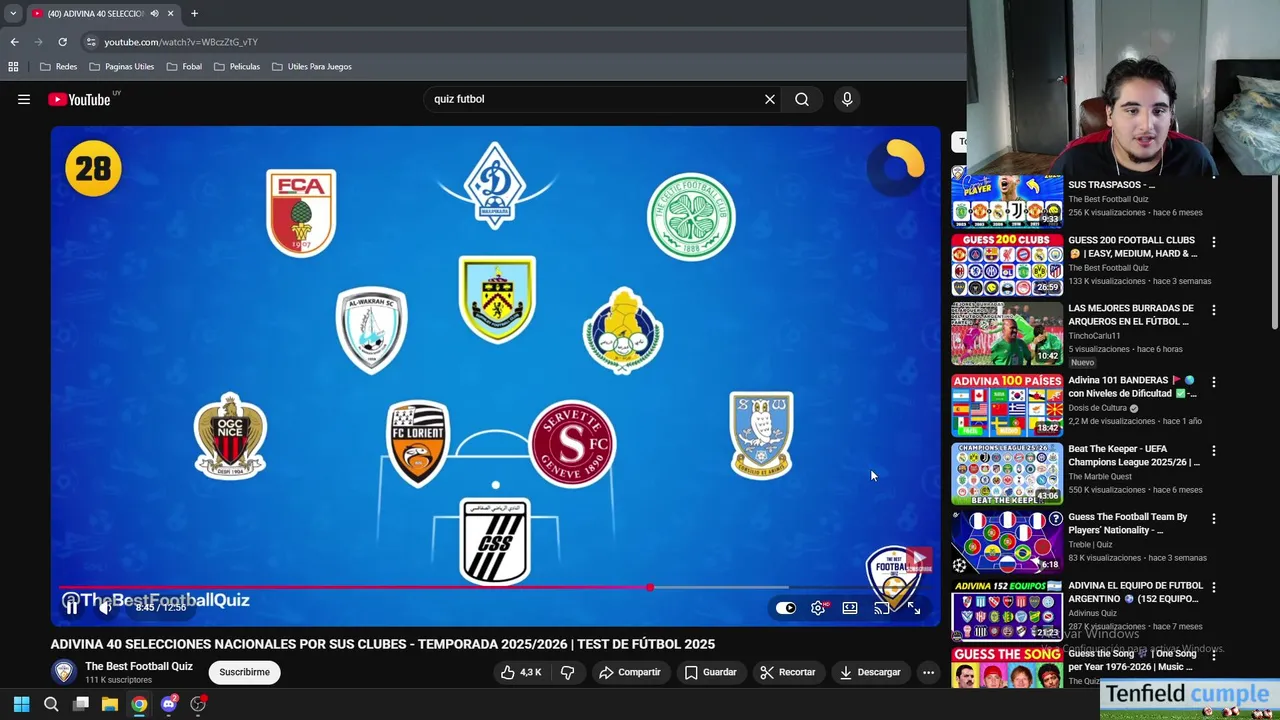1280x720 pixels.
Task: Save the video with Guardar
Action: point(711,672)
